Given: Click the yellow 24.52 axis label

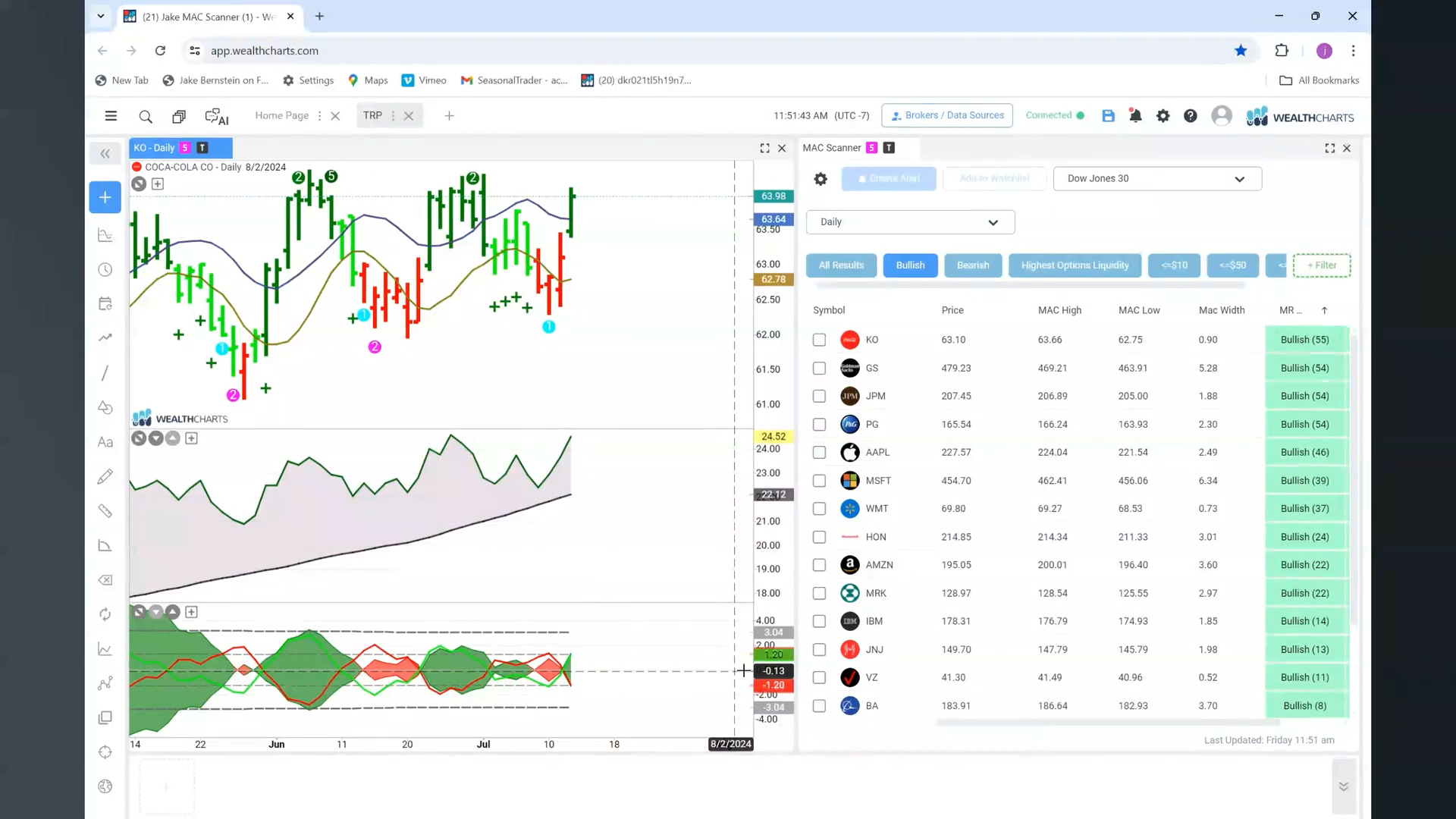Looking at the screenshot, I should [773, 437].
